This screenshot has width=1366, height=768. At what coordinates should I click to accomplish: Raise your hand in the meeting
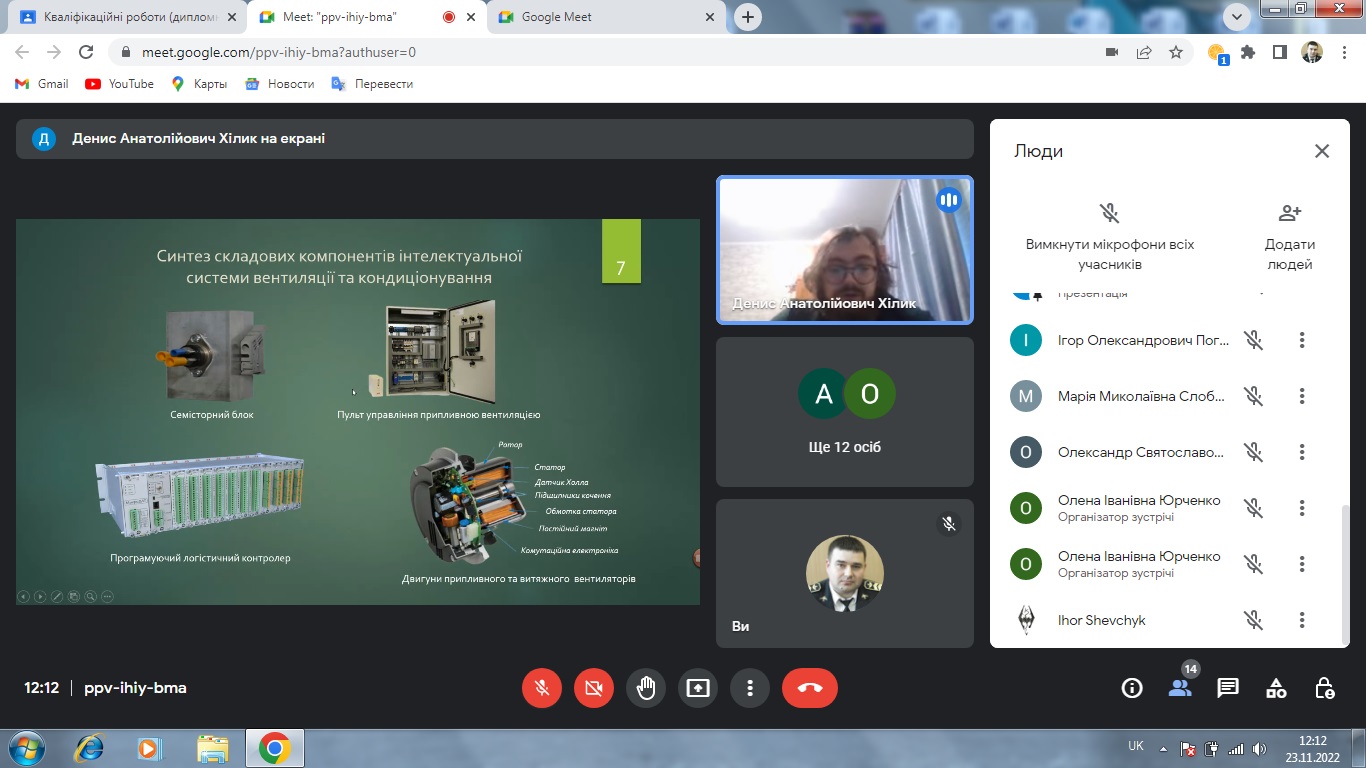[646, 688]
